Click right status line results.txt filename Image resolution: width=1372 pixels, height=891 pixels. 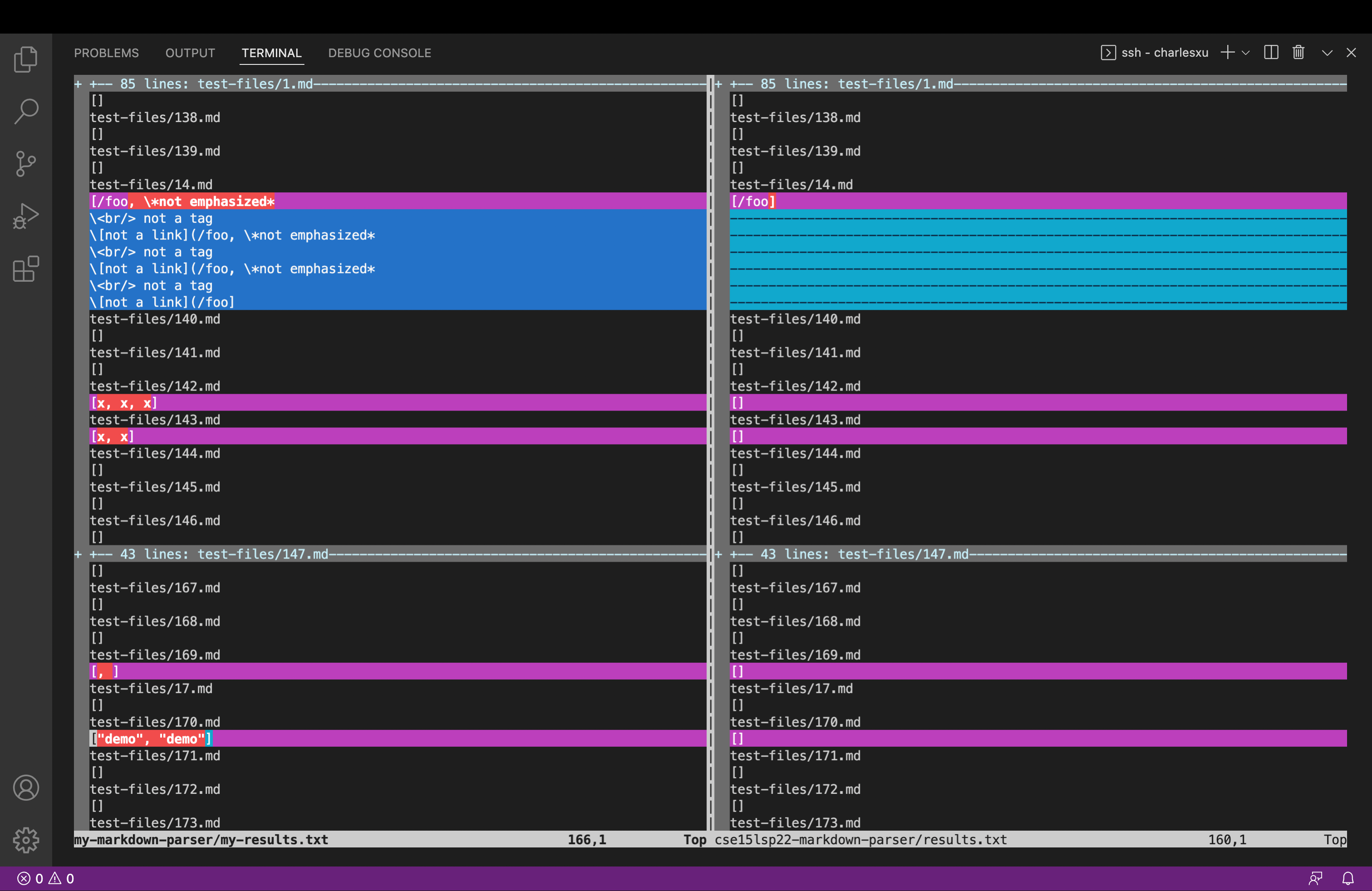point(861,840)
